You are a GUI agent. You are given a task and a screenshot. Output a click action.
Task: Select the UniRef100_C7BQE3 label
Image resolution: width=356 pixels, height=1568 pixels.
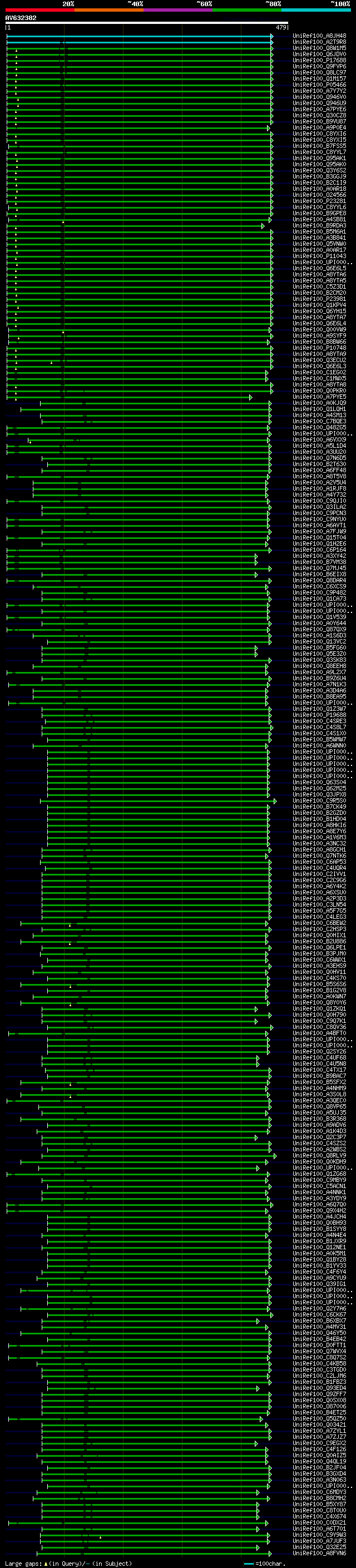[319, 422]
